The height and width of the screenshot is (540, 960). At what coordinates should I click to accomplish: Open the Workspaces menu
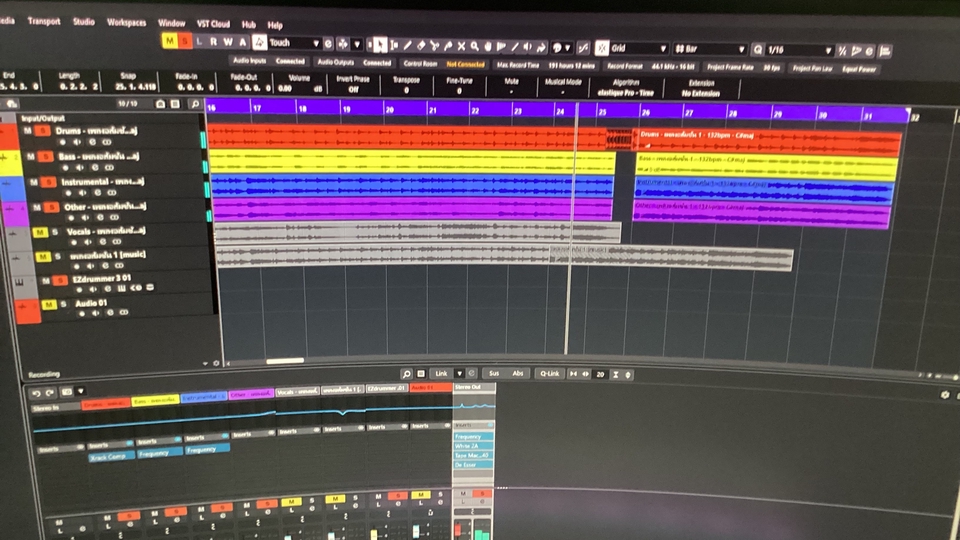point(126,22)
